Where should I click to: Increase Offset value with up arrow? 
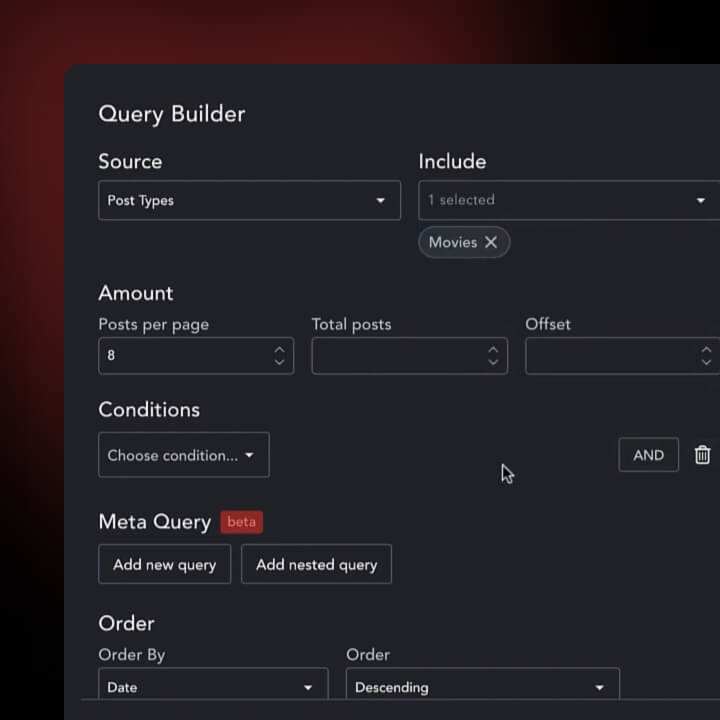(x=707, y=349)
